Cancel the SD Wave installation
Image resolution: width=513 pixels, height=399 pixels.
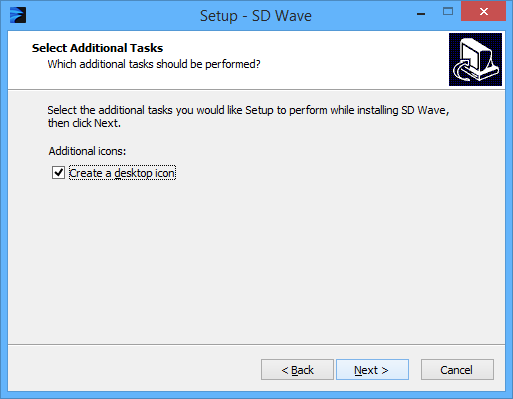point(457,370)
